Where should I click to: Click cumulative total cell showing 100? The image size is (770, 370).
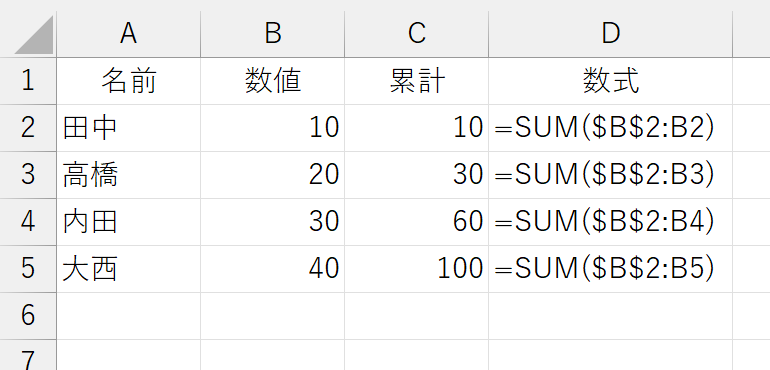(x=416, y=269)
